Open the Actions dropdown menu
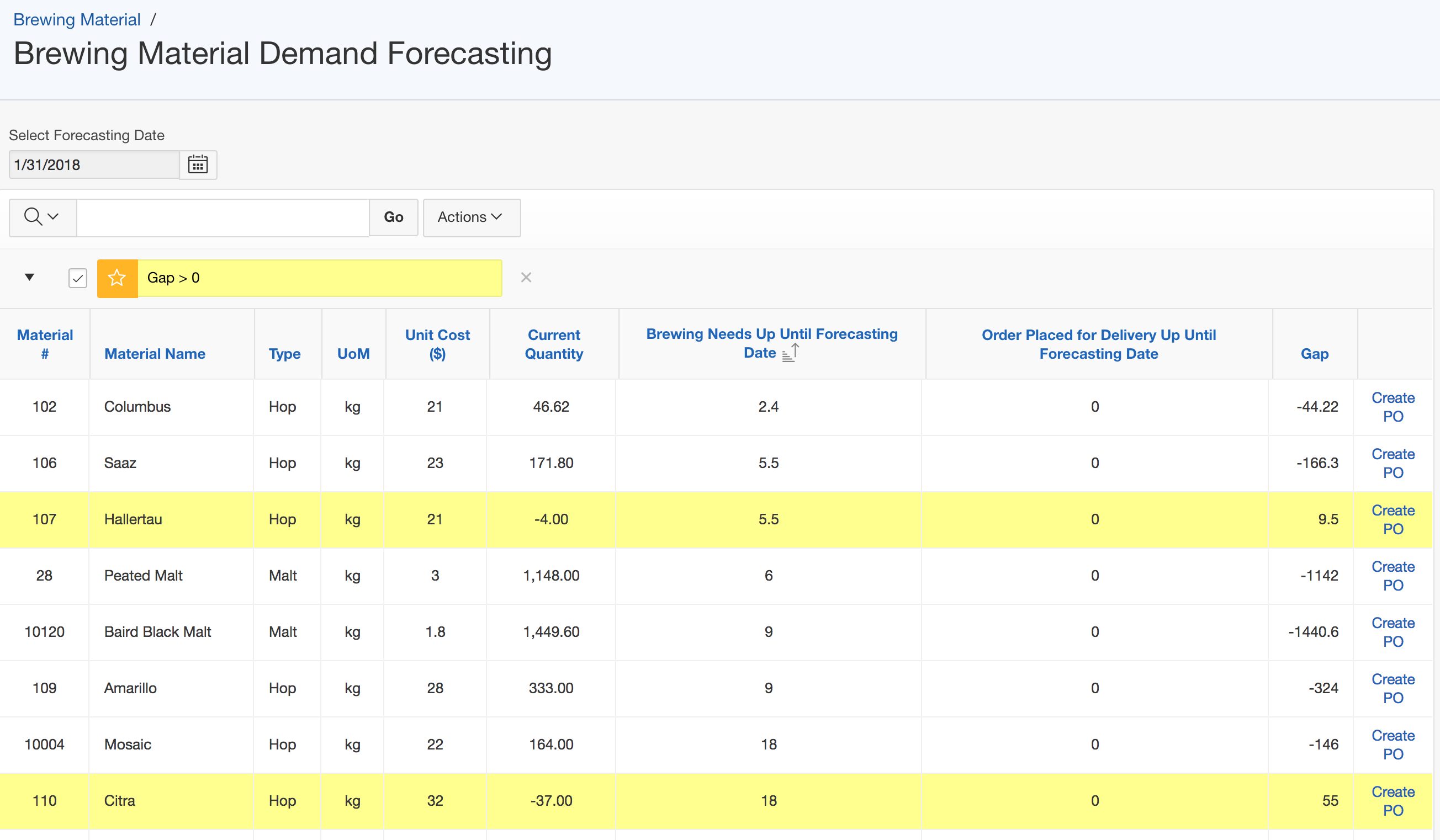This screenshot has height=840, width=1440. click(471, 217)
